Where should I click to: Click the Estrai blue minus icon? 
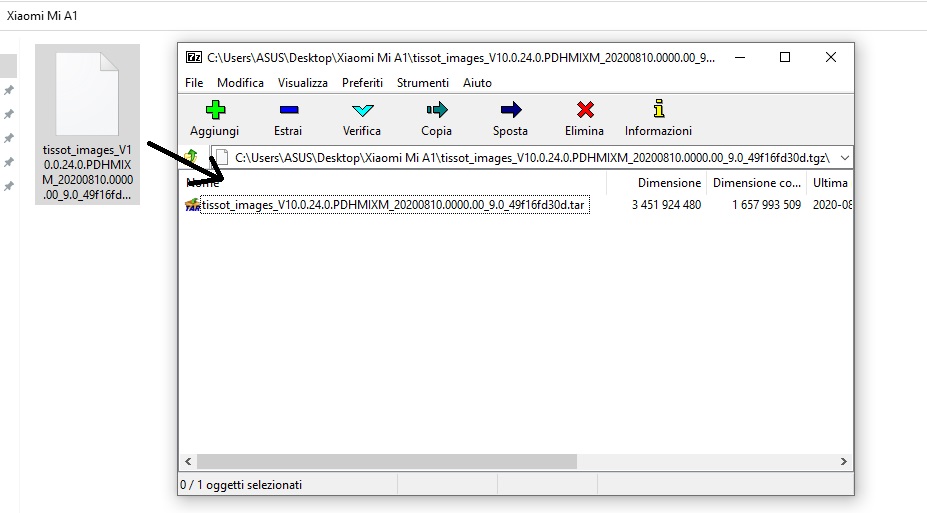(x=289, y=110)
